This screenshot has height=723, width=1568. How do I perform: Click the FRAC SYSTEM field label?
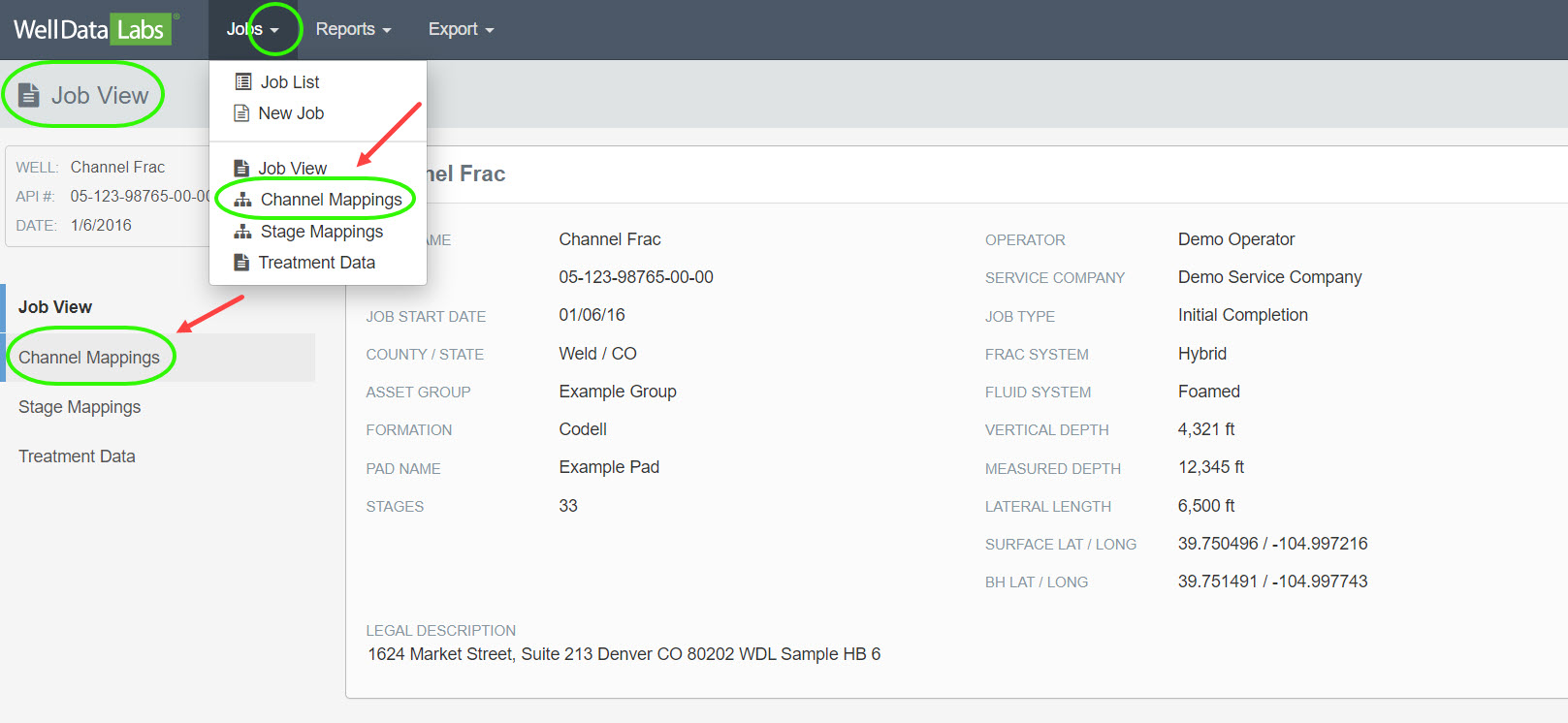[x=1037, y=355]
